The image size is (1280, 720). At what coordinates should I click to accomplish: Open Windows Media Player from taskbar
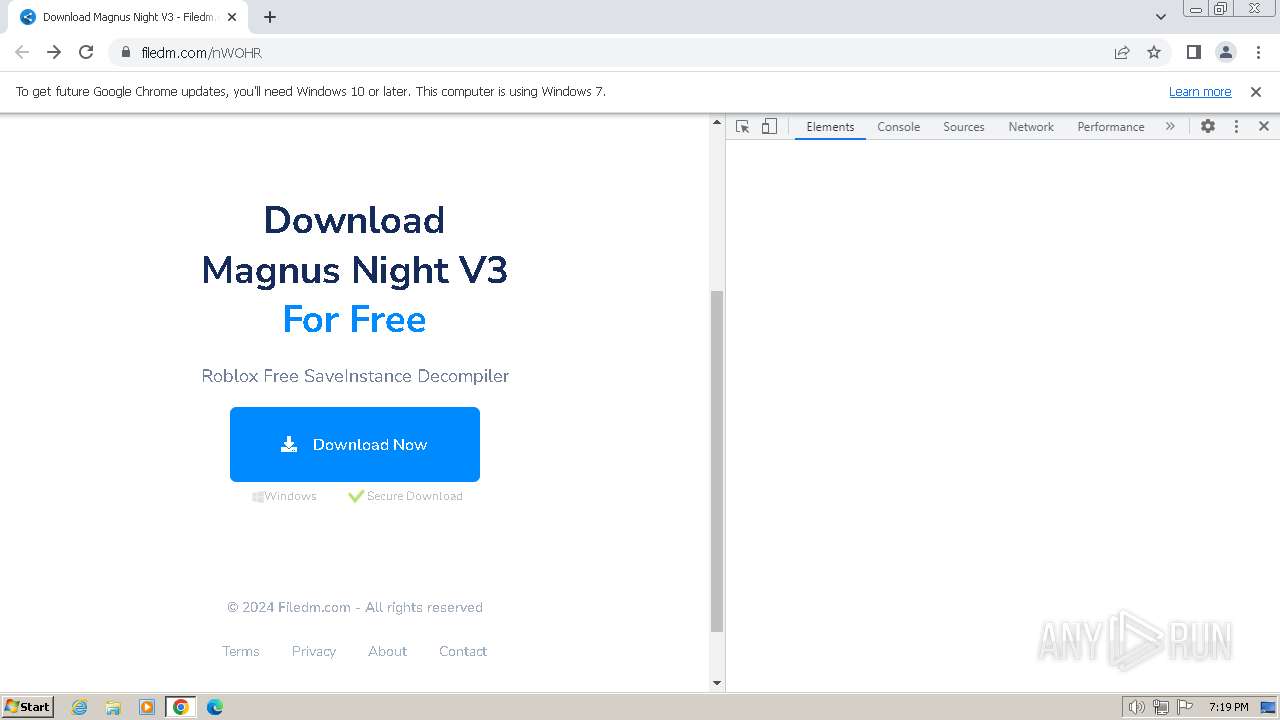(x=147, y=707)
